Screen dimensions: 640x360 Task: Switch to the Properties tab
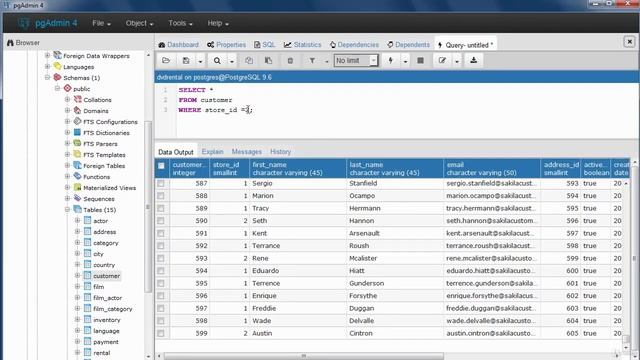click(x=226, y=44)
